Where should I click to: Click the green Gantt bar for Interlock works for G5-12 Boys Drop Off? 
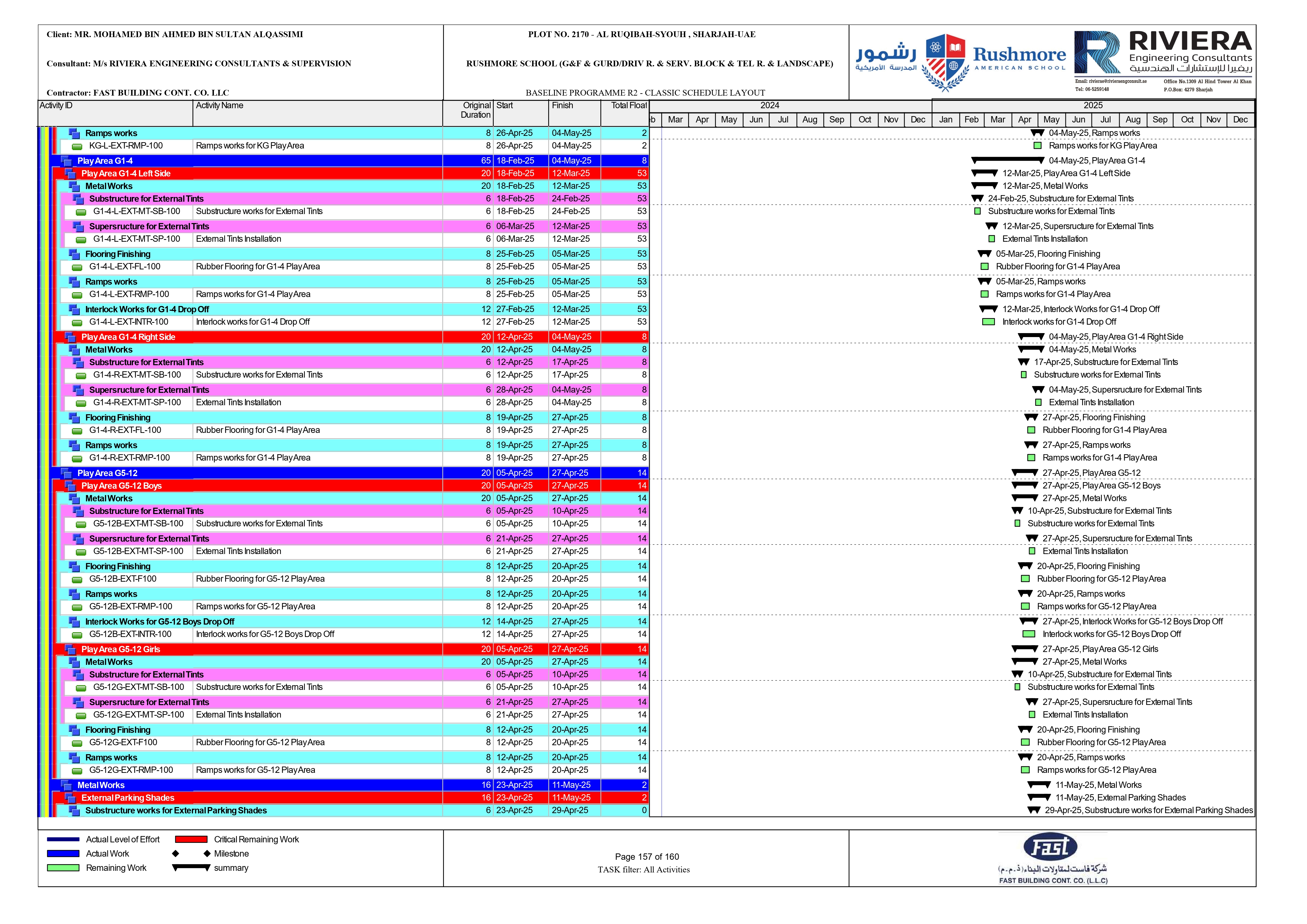click(1029, 634)
